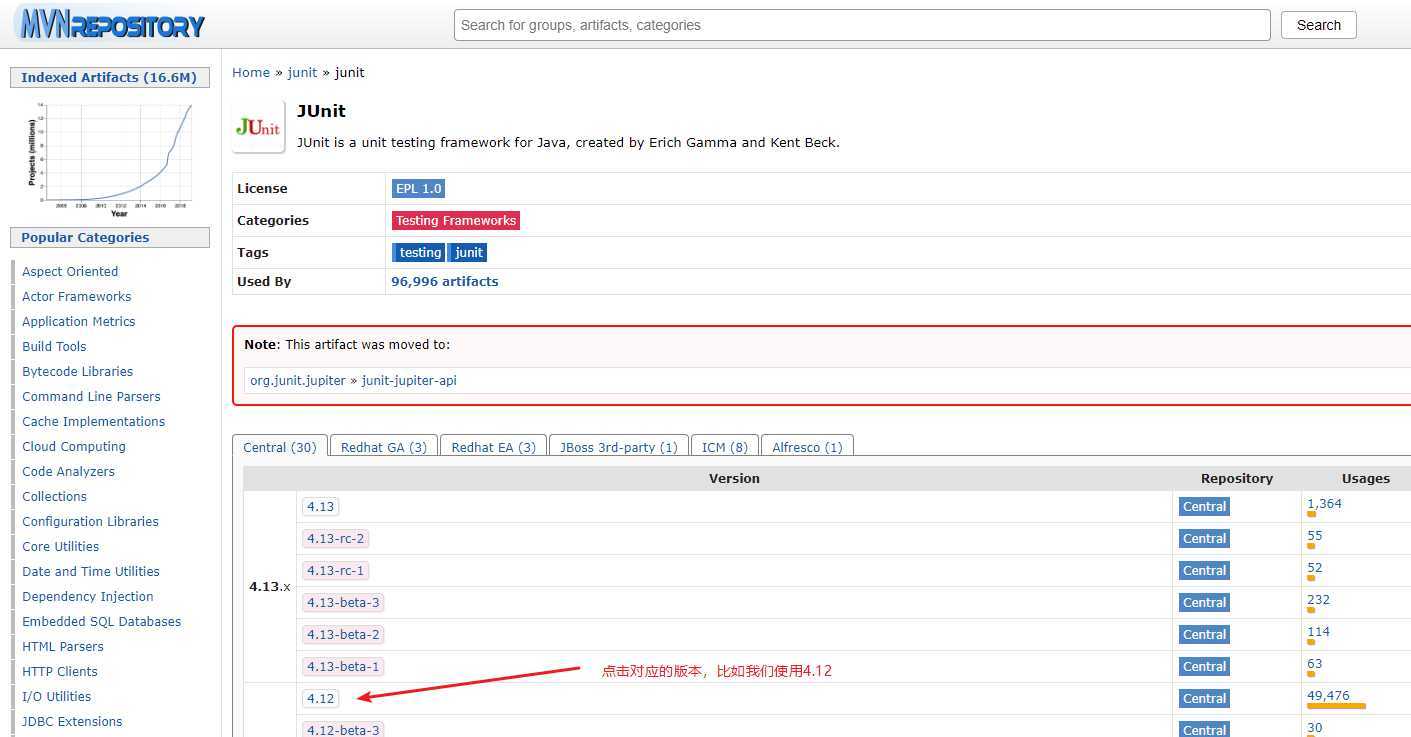Click the Popular Categories heading

click(109, 237)
